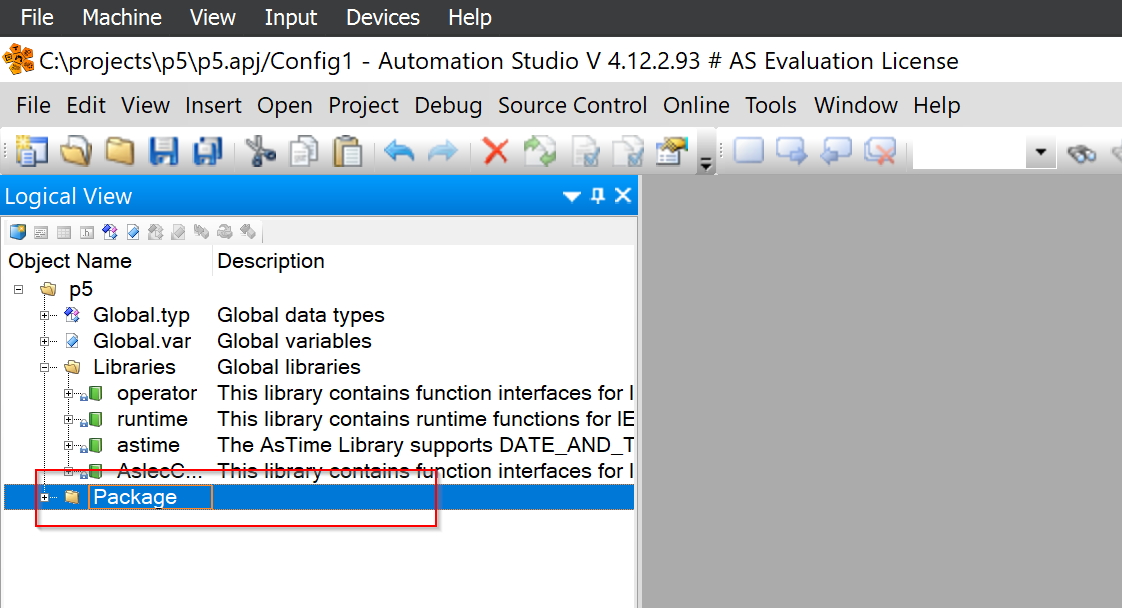Image resolution: width=1122 pixels, height=608 pixels.
Task: Click the New Project toolbar icon
Action: pos(31,151)
